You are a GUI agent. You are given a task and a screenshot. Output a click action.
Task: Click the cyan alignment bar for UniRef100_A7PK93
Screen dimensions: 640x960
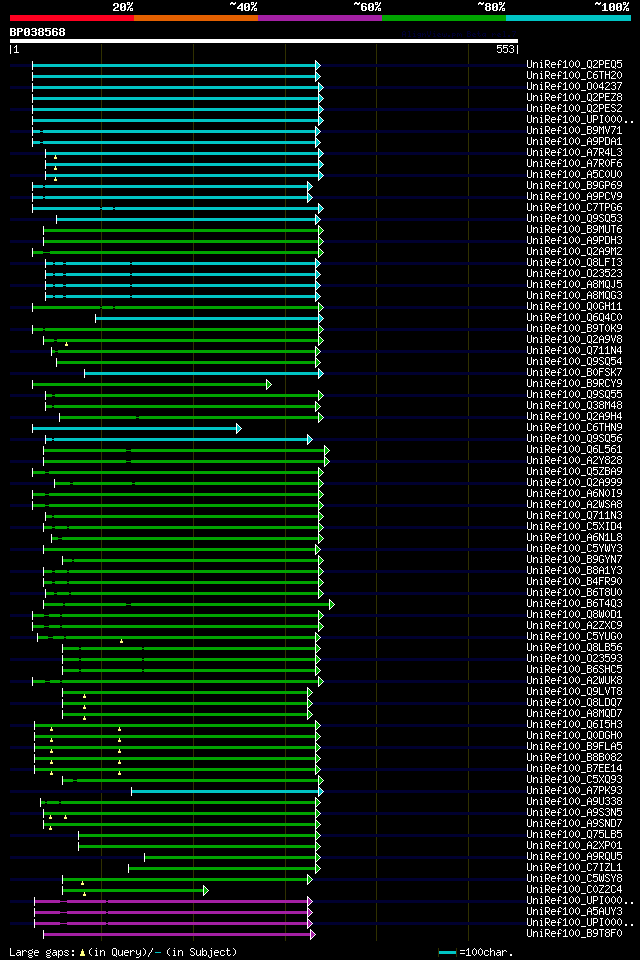[225, 792]
